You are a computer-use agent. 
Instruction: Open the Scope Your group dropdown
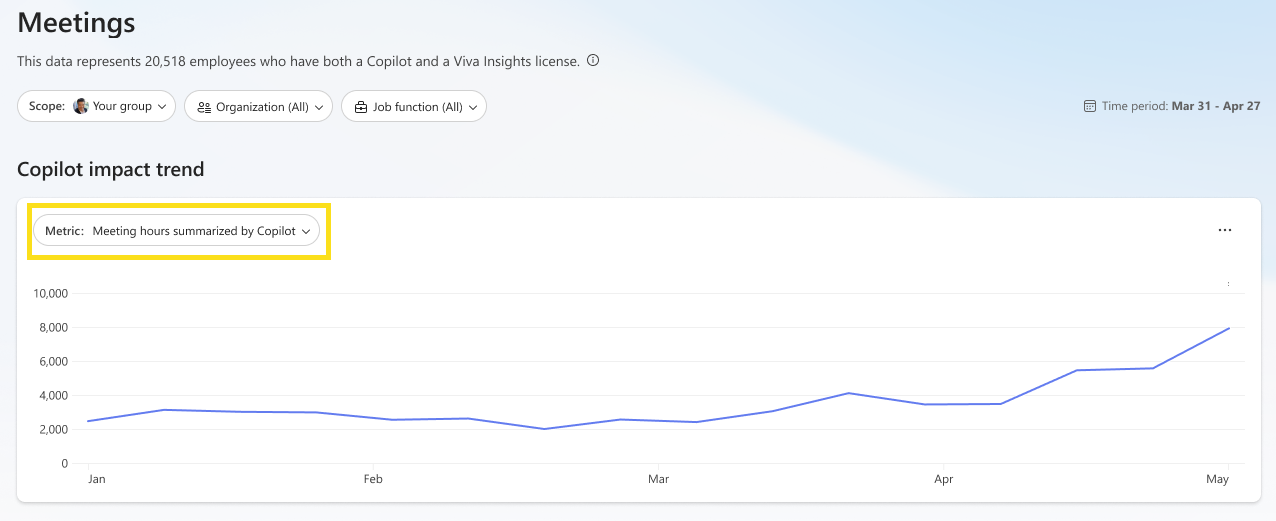click(x=97, y=106)
